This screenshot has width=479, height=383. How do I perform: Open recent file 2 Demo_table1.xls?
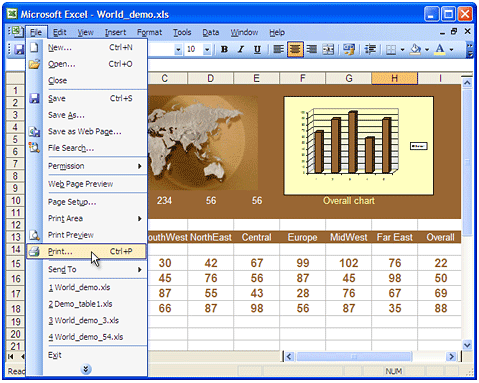(87, 304)
